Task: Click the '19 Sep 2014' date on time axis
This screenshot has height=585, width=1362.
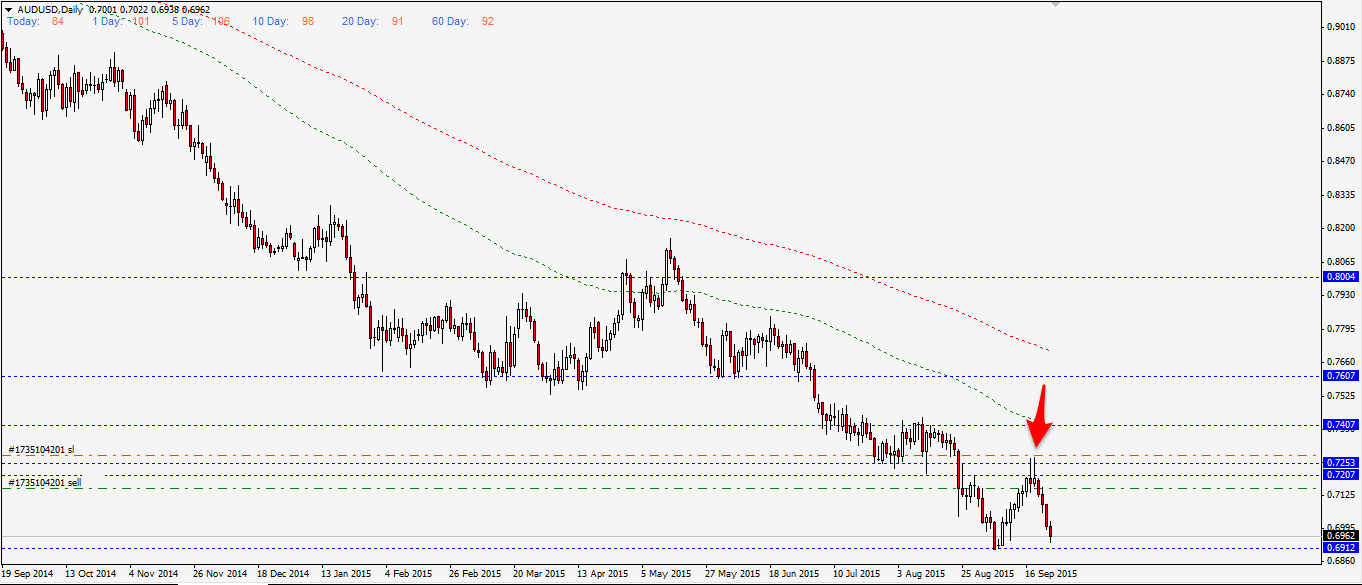Action: point(28,575)
